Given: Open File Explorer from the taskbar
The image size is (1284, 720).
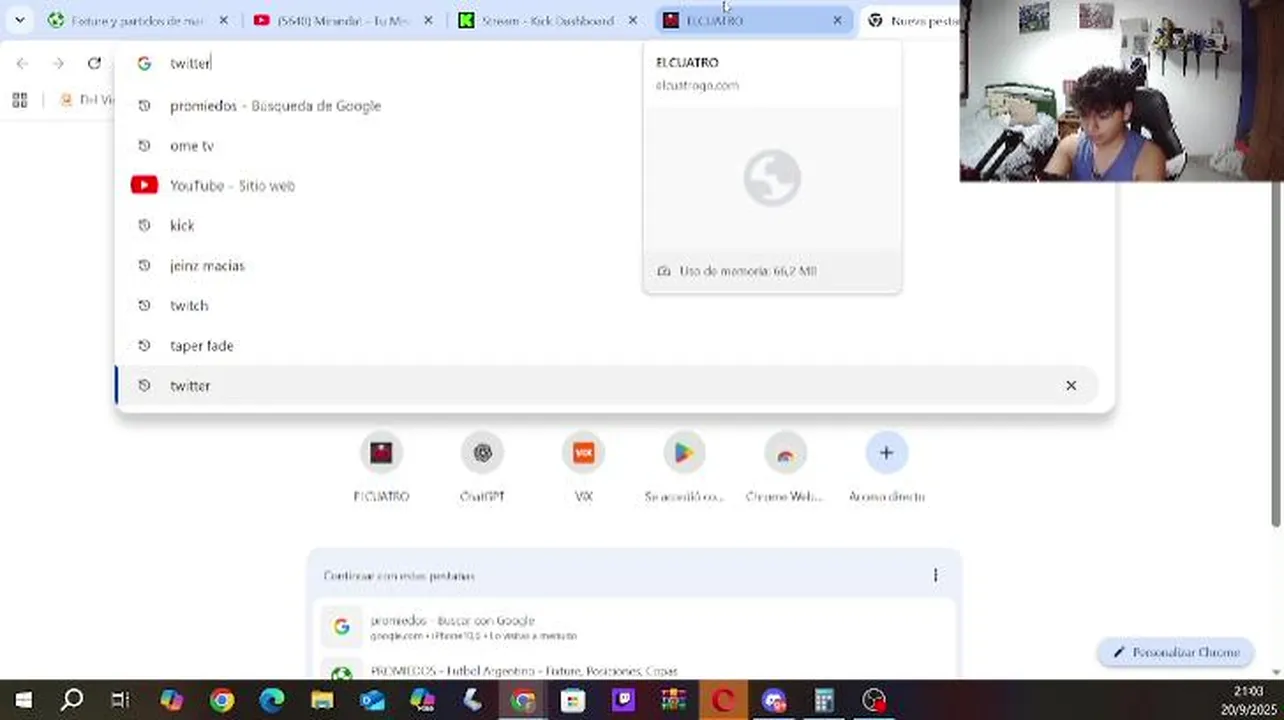Looking at the screenshot, I should click(x=322, y=700).
